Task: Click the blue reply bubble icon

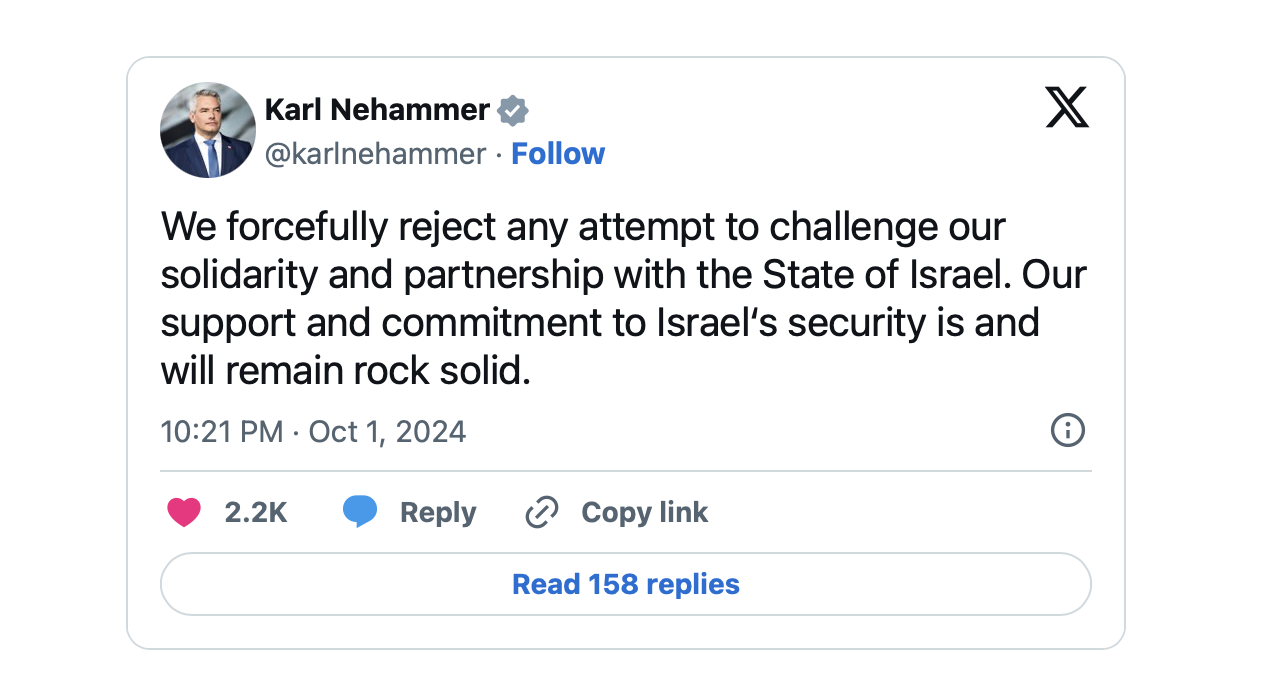Action: (x=360, y=513)
